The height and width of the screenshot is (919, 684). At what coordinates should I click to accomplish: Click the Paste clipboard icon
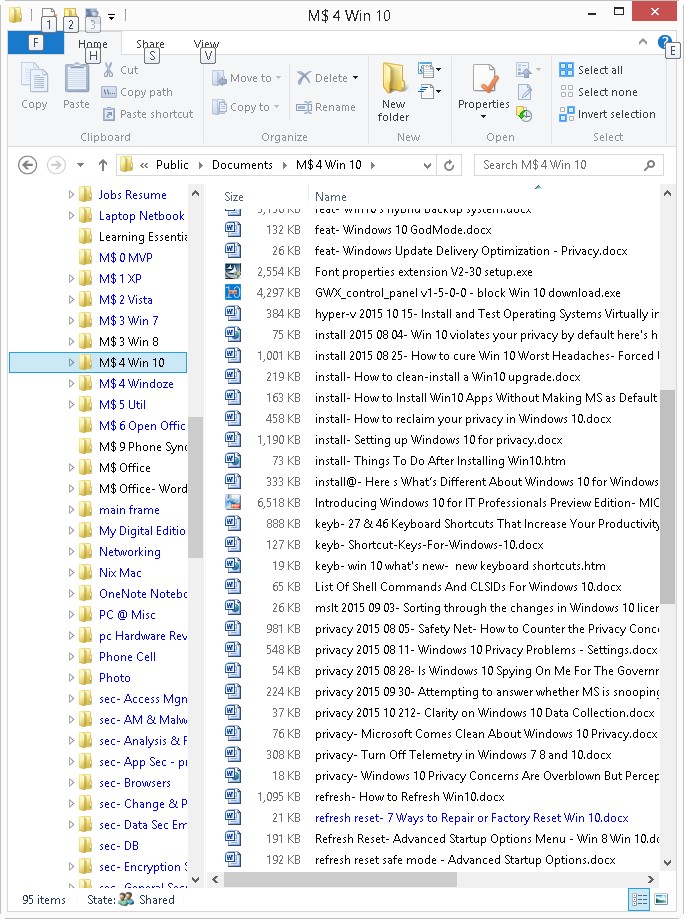[76, 86]
